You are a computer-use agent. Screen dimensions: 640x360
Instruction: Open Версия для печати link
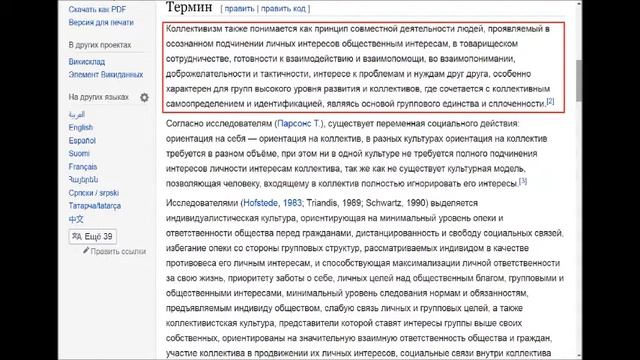click(x=101, y=22)
